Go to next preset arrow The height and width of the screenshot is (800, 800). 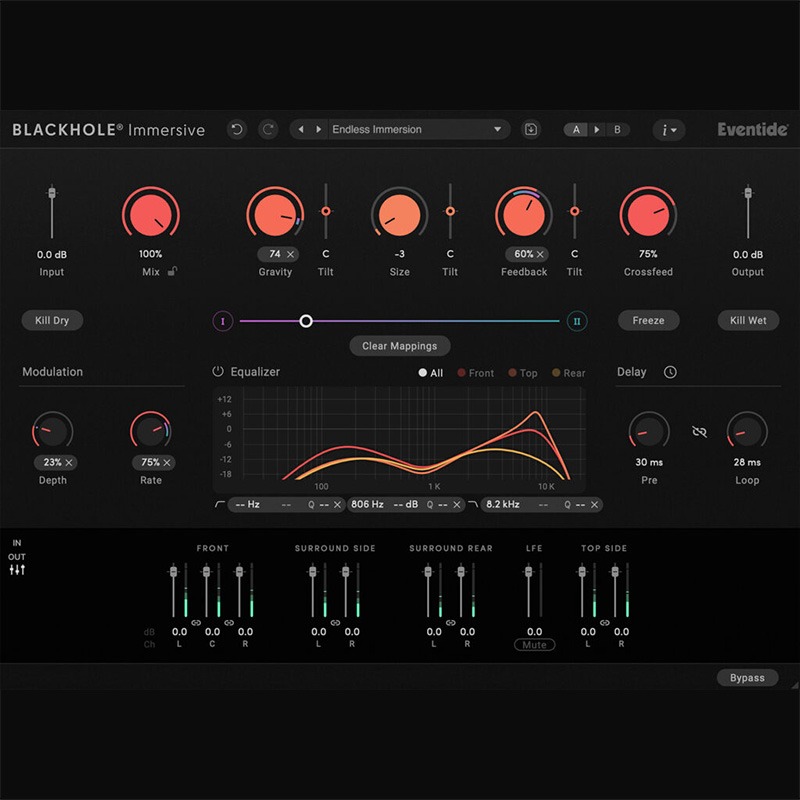coord(318,130)
